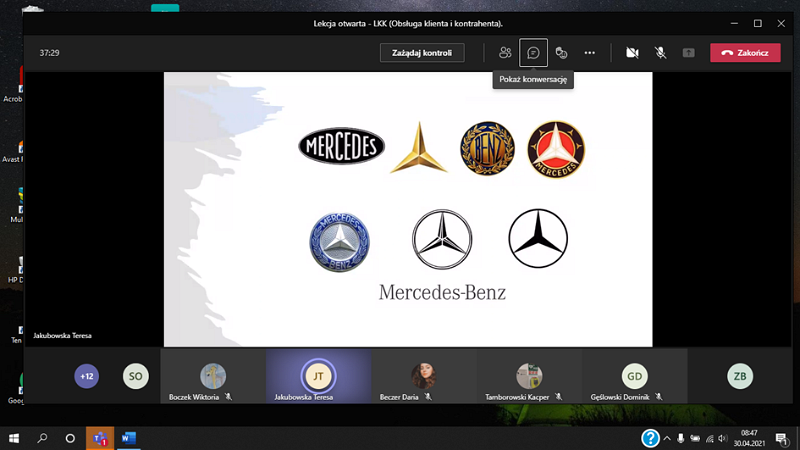This screenshot has width=800, height=450.
Task: Select Beczer Daria participant tile
Action: coord(424,376)
